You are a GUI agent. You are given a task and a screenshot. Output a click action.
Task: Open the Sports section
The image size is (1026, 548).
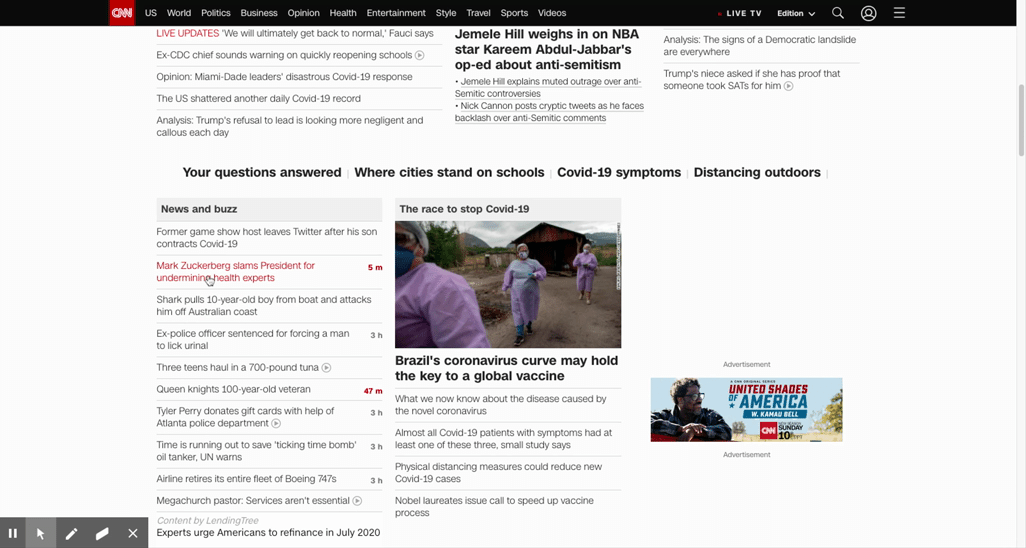514,12
